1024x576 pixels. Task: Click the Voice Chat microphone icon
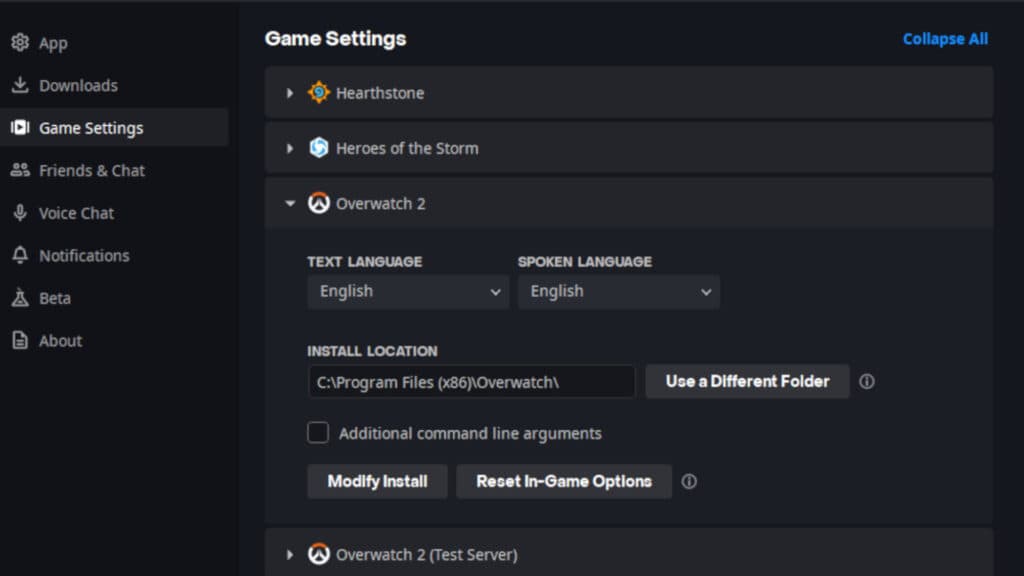click(x=20, y=213)
